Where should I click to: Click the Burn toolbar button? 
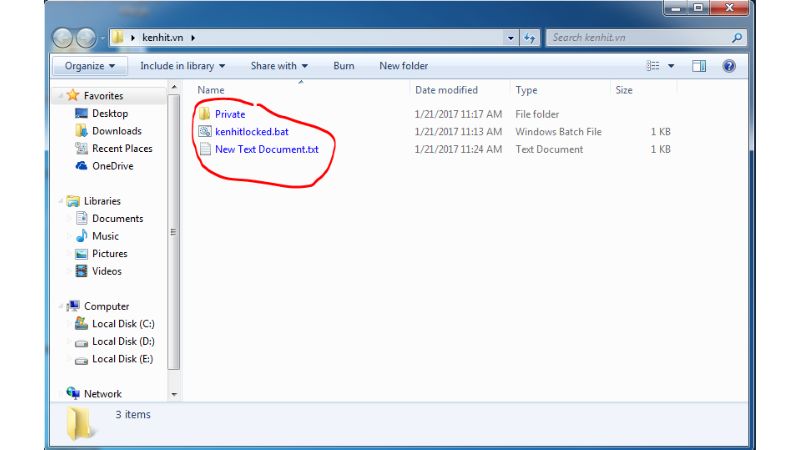coord(344,66)
